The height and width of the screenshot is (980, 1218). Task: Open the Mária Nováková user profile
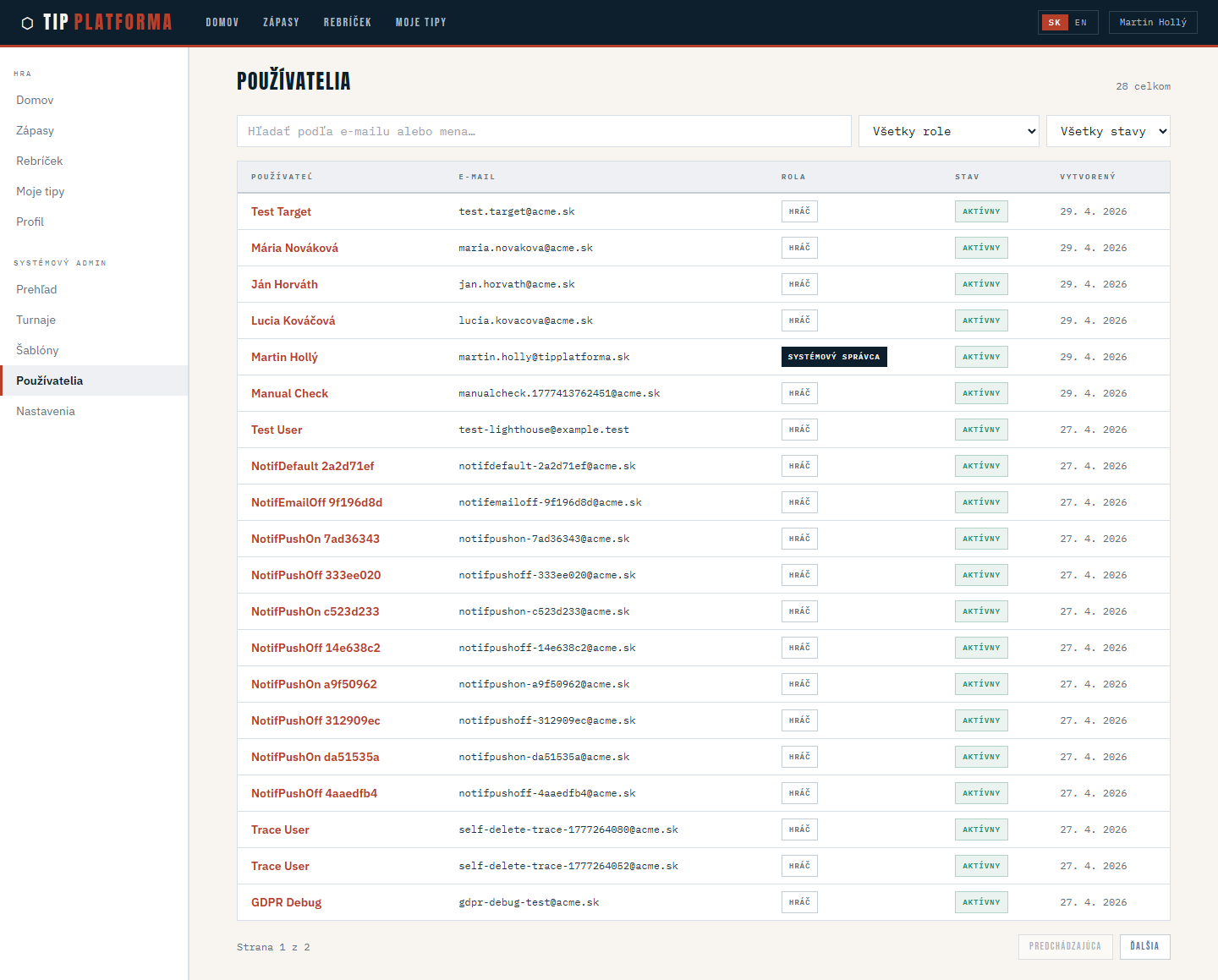[x=294, y=247]
